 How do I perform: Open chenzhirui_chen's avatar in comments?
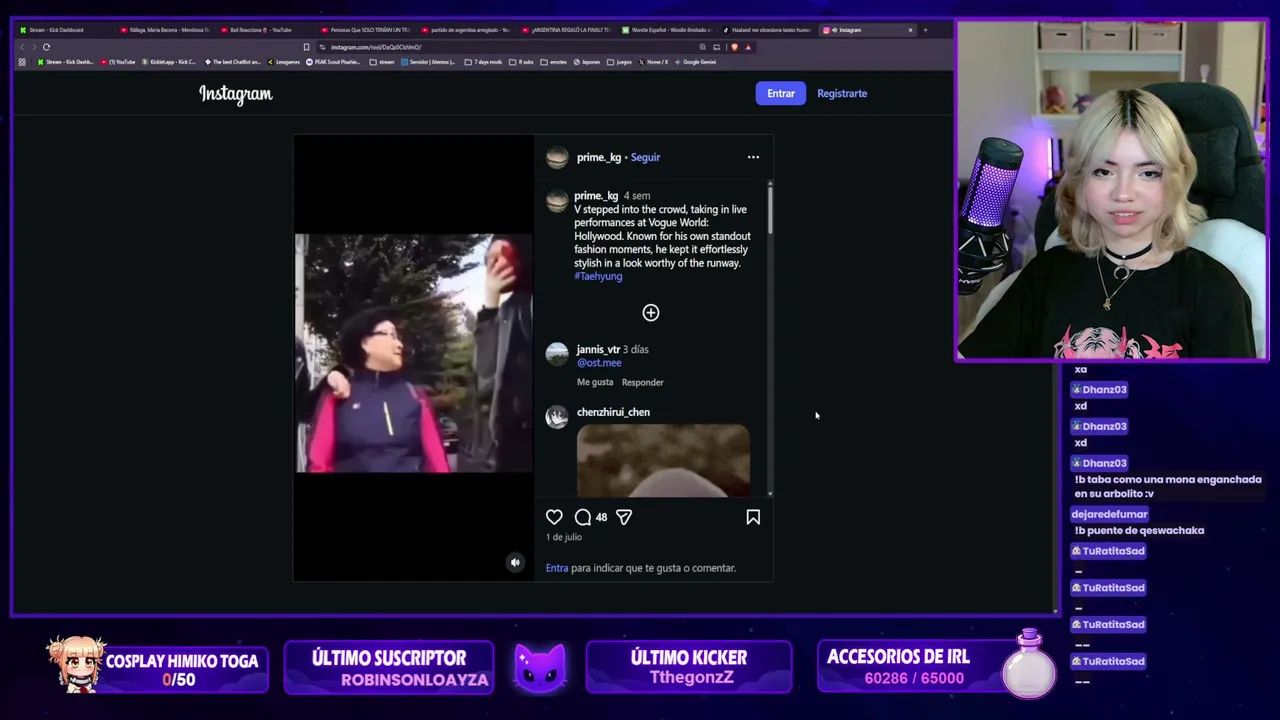pos(557,417)
